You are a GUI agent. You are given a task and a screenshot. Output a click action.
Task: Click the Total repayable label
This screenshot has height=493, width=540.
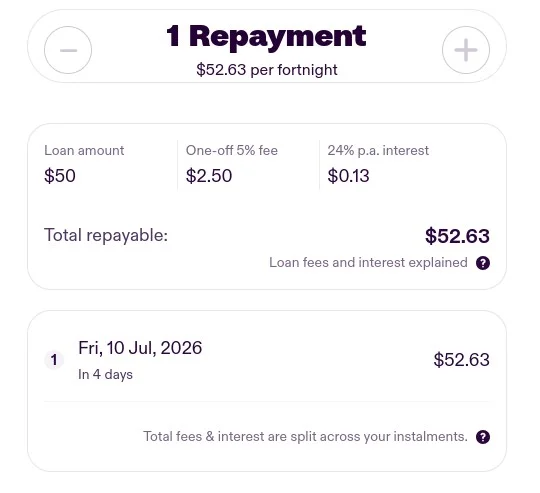pos(106,235)
